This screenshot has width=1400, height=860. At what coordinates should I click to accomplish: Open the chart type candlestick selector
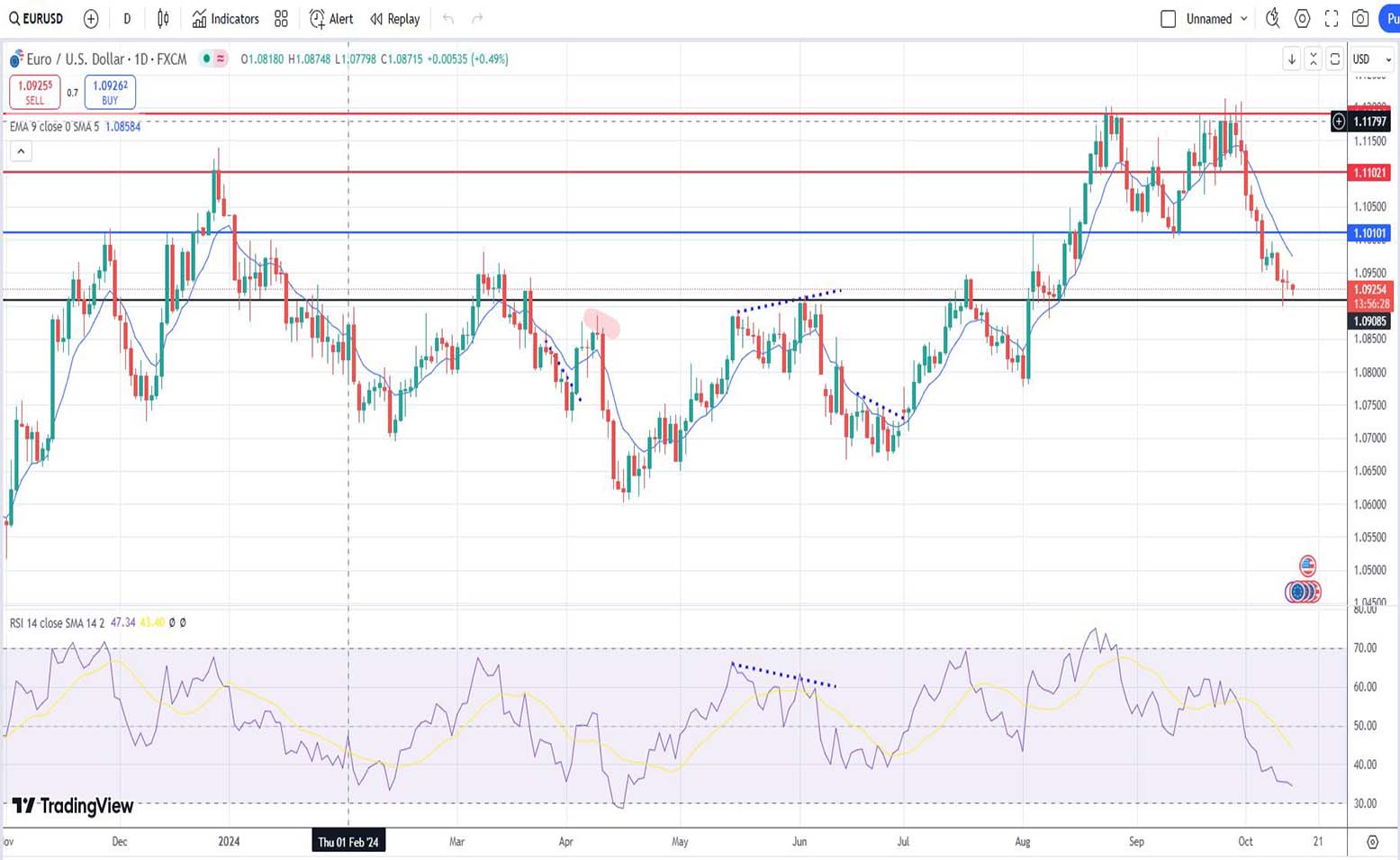coord(163,19)
